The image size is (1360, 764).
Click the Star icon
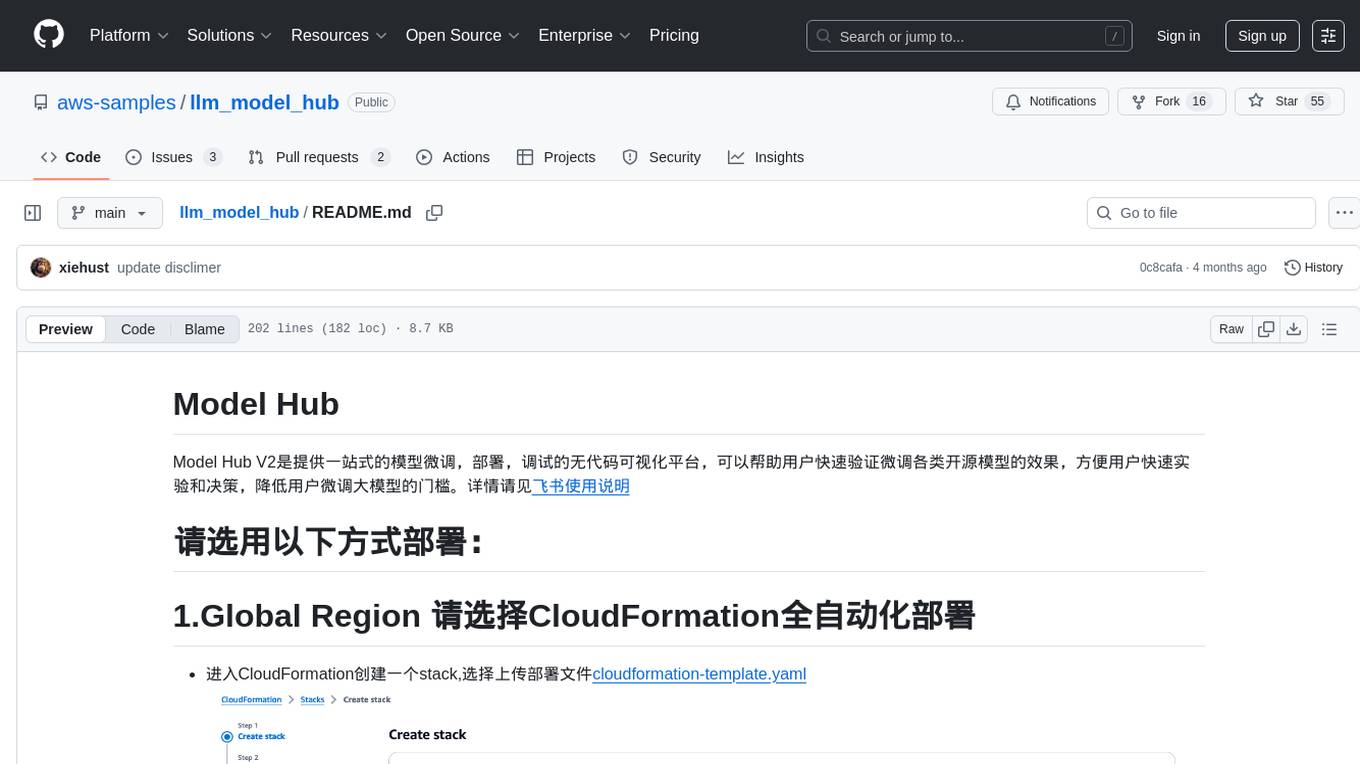(1255, 102)
